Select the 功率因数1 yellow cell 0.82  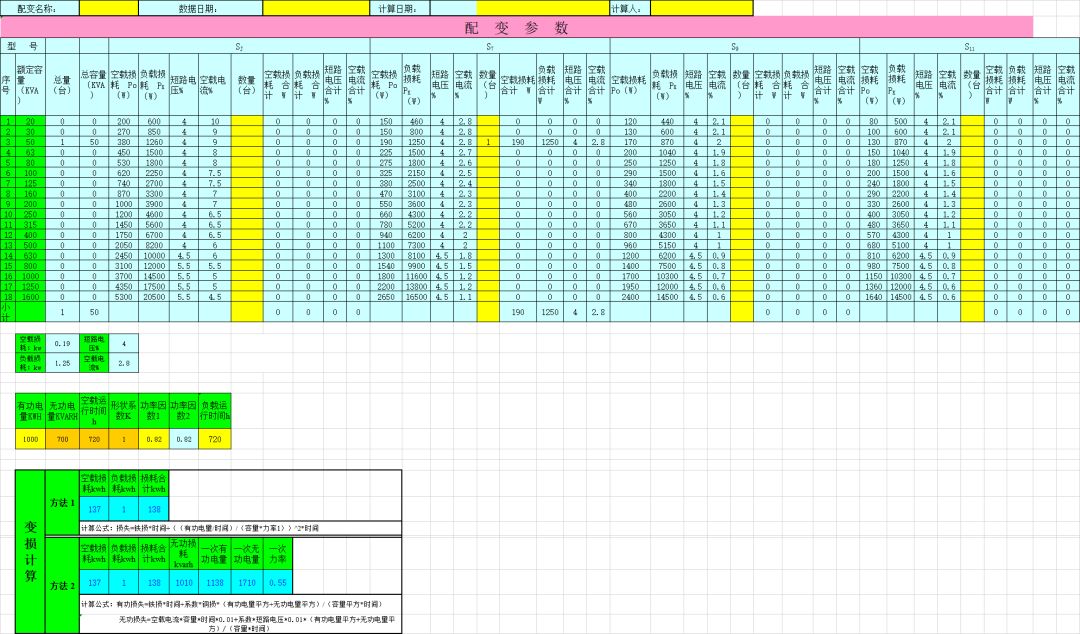click(x=154, y=439)
